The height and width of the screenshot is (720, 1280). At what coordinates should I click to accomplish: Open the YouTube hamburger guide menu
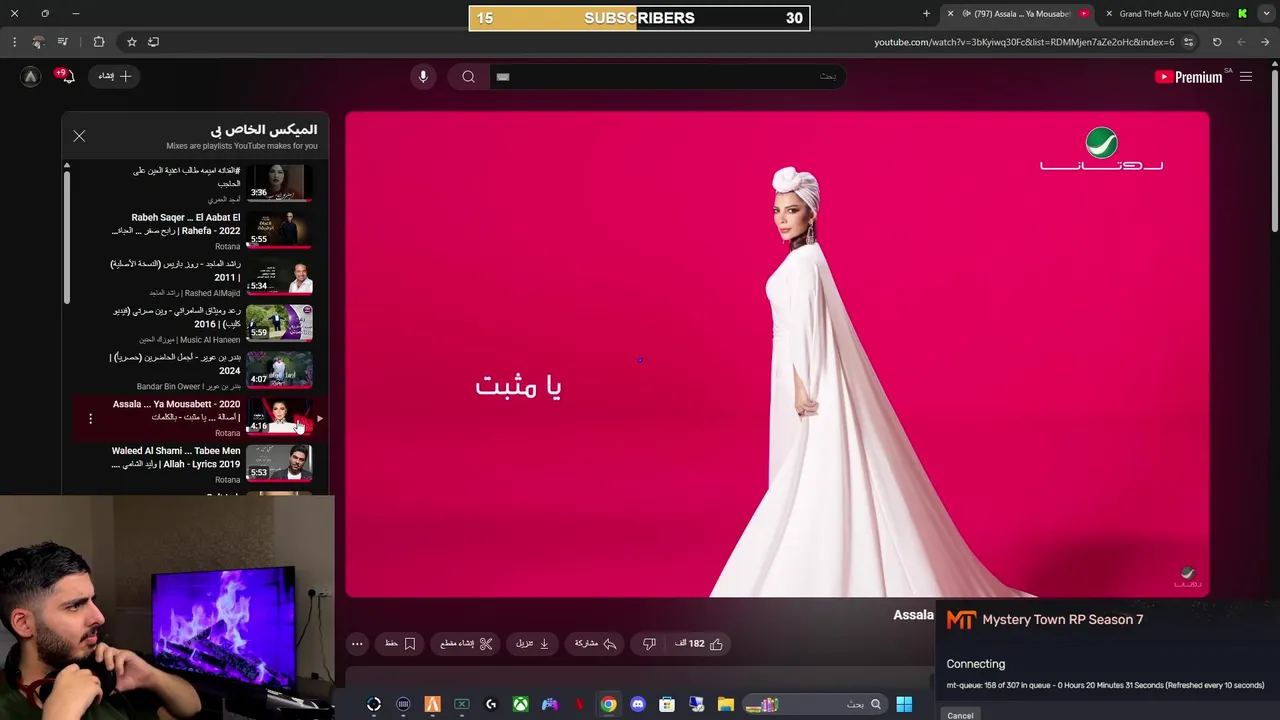[x=1246, y=77]
